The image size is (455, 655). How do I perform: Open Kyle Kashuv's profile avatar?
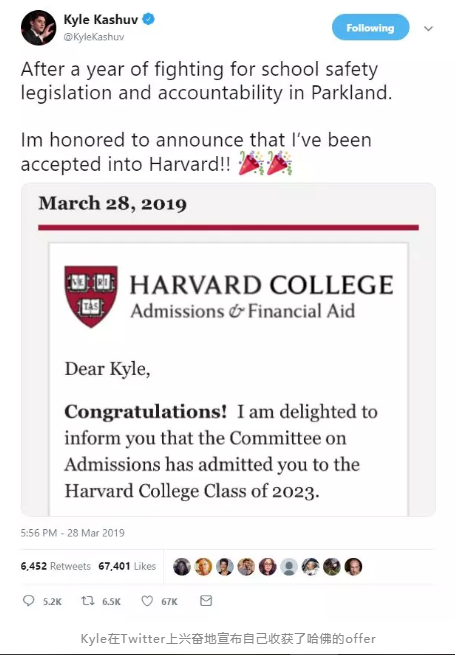[38, 28]
